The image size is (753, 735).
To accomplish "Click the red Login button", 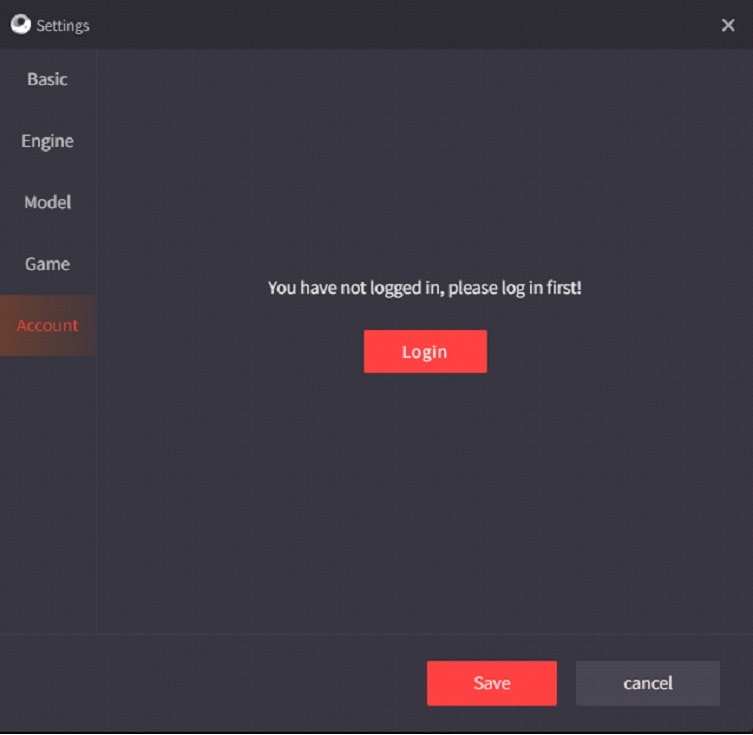I will [425, 351].
